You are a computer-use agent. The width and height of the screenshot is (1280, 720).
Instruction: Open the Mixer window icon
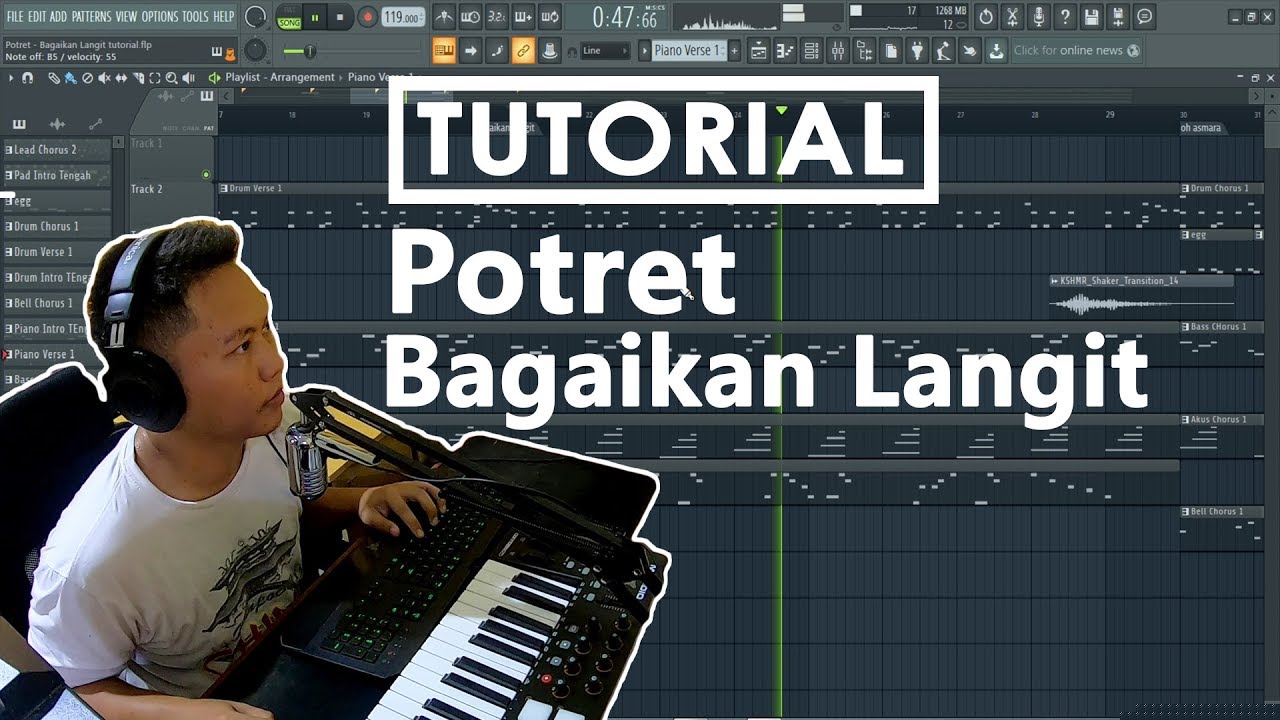click(x=837, y=51)
